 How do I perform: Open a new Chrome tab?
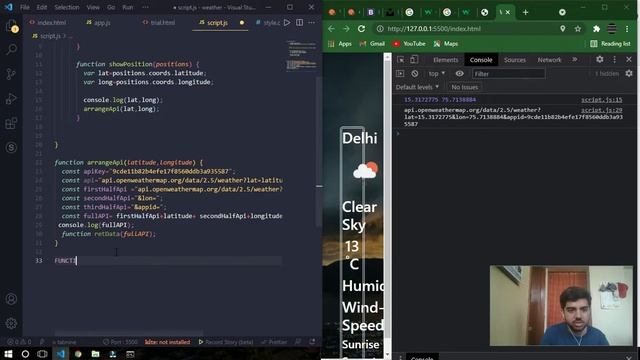[525, 12]
